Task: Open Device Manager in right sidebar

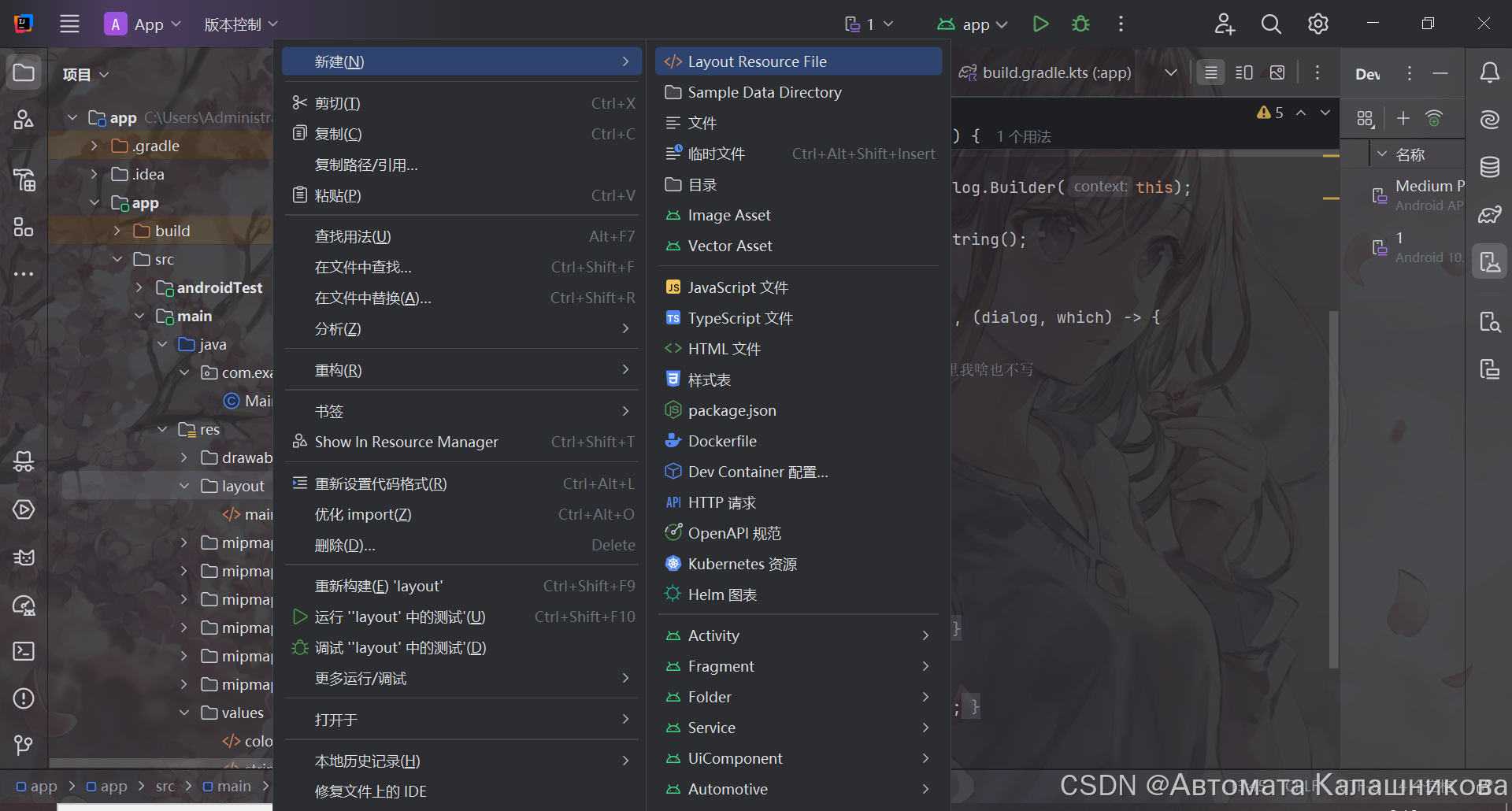Action: [1490, 261]
